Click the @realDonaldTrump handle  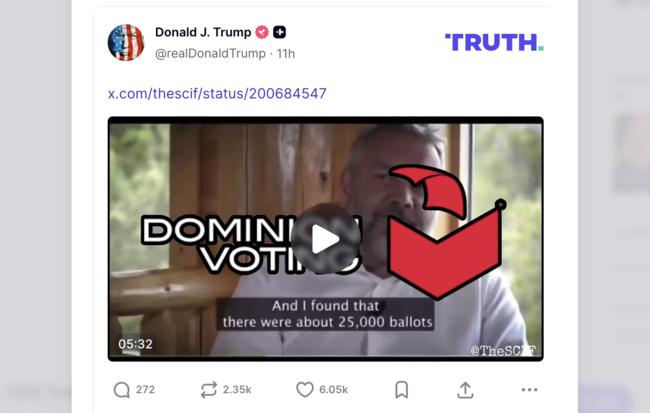click(x=210, y=53)
